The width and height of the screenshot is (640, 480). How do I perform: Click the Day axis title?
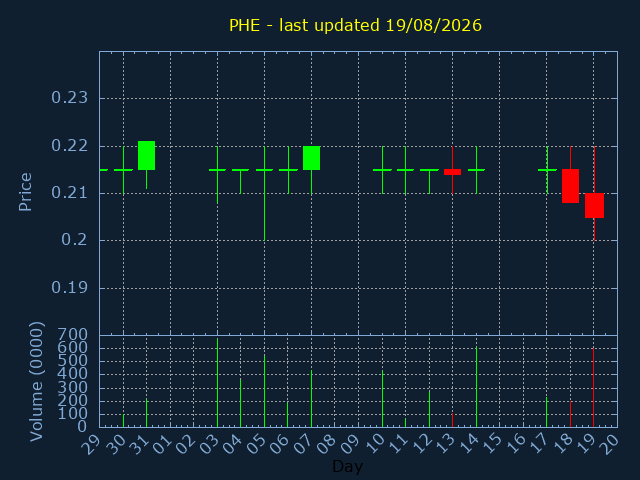click(347, 466)
